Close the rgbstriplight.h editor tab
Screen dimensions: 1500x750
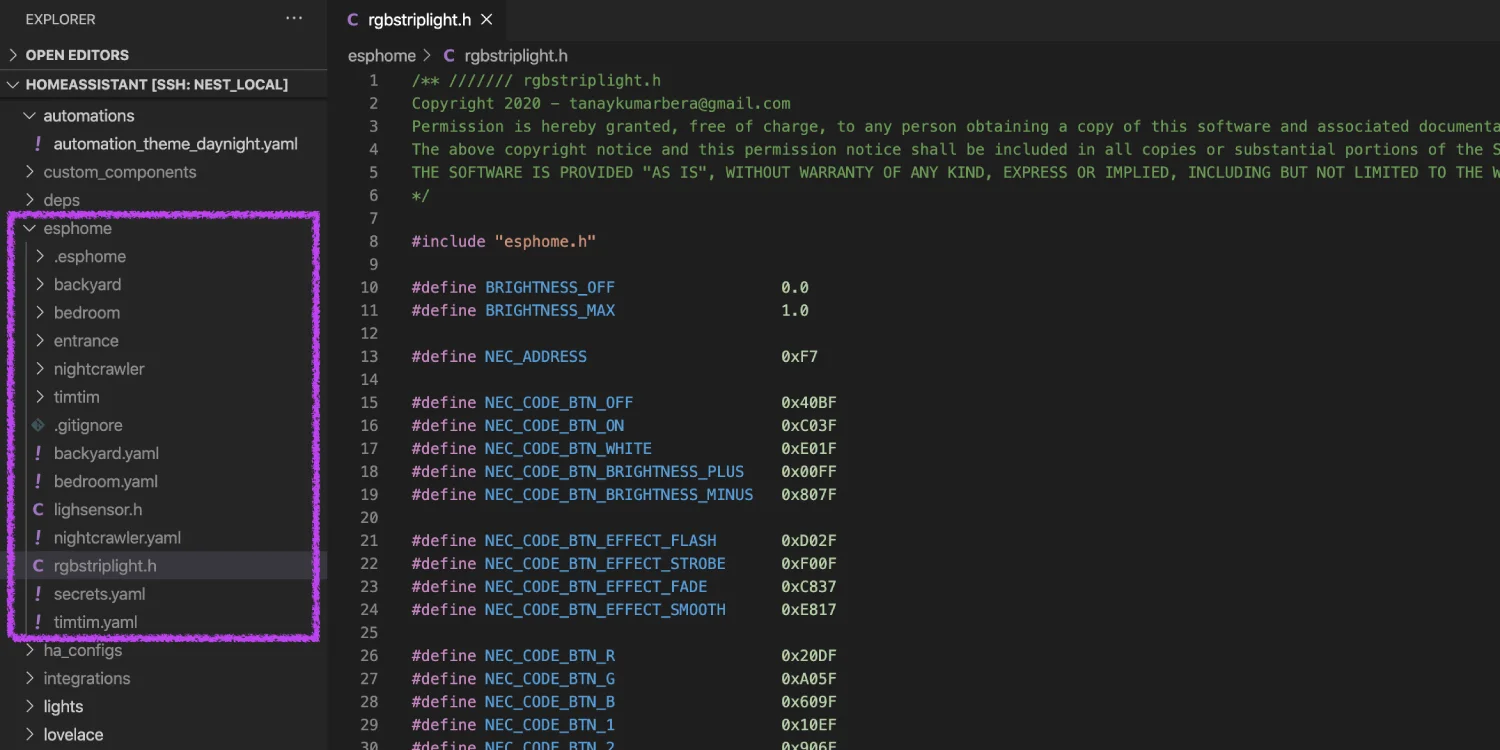pyautogui.click(x=487, y=20)
